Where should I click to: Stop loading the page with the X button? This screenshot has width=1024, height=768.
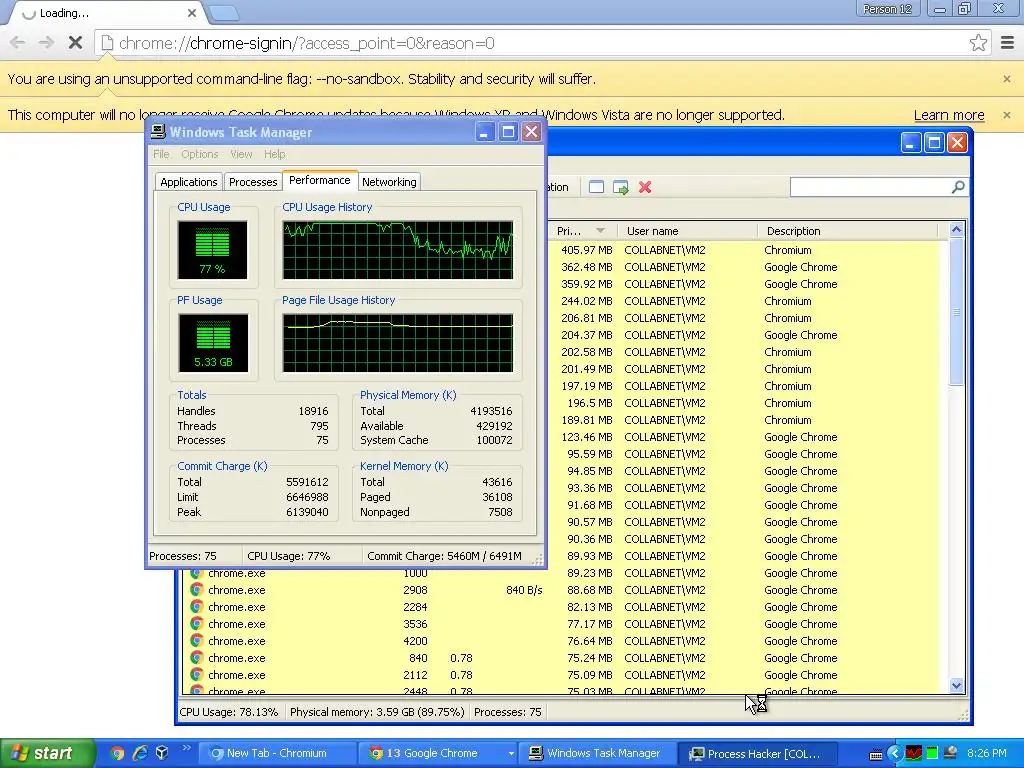click(x=75, y=43)
